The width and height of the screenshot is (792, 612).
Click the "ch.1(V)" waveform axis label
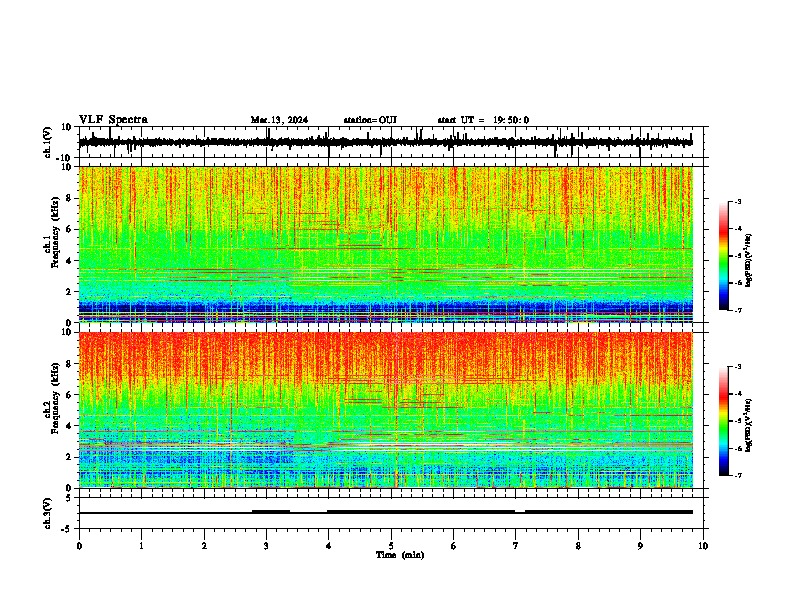tap(48, 142)
